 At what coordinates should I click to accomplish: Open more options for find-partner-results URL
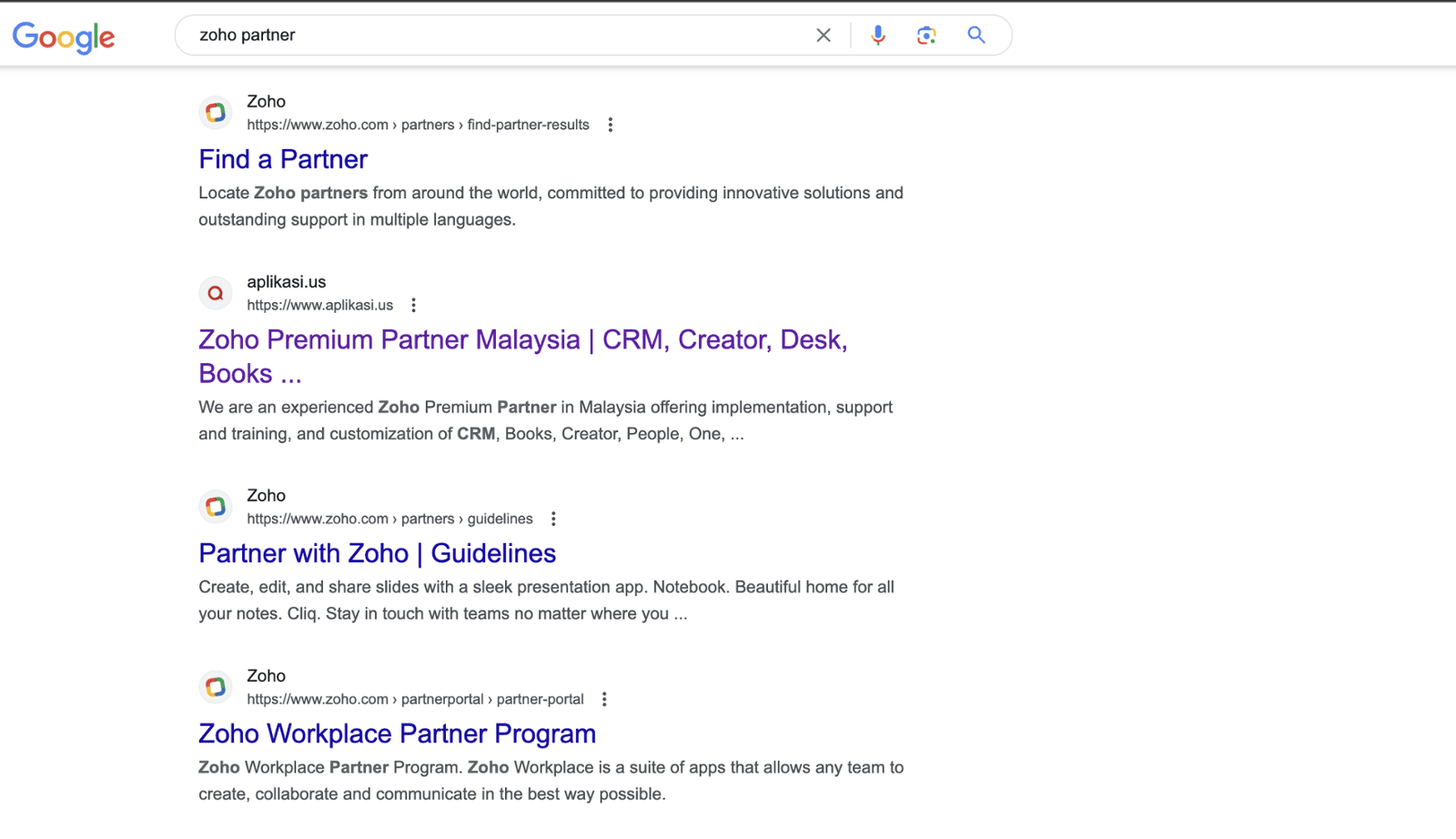coord(611,125)
